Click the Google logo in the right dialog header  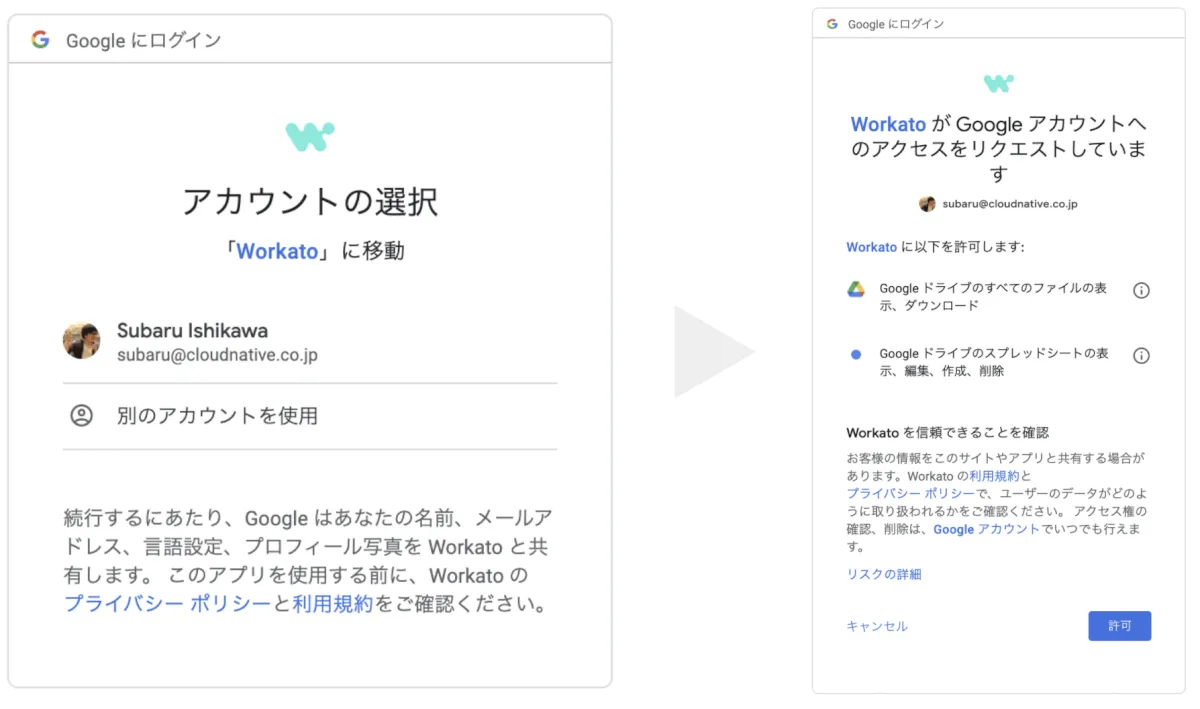pyautogui.click(x=832, y=24)
